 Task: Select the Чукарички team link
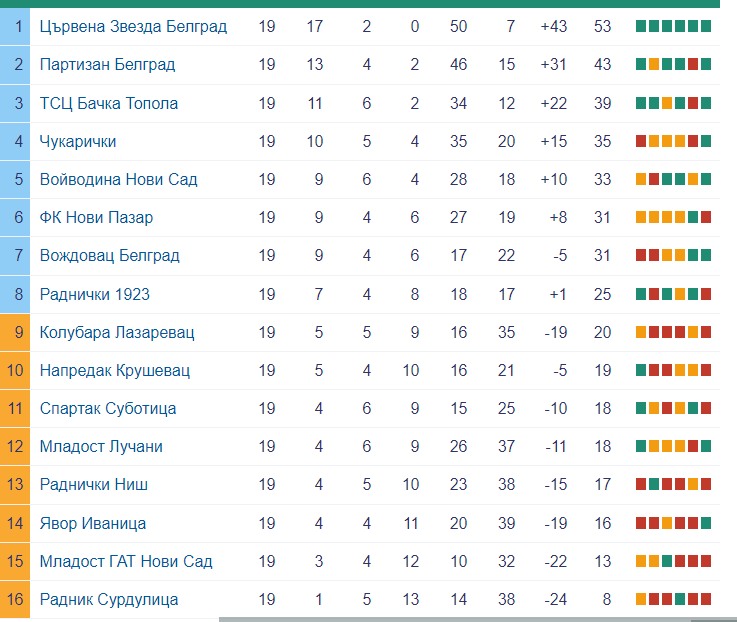(78, 142)
